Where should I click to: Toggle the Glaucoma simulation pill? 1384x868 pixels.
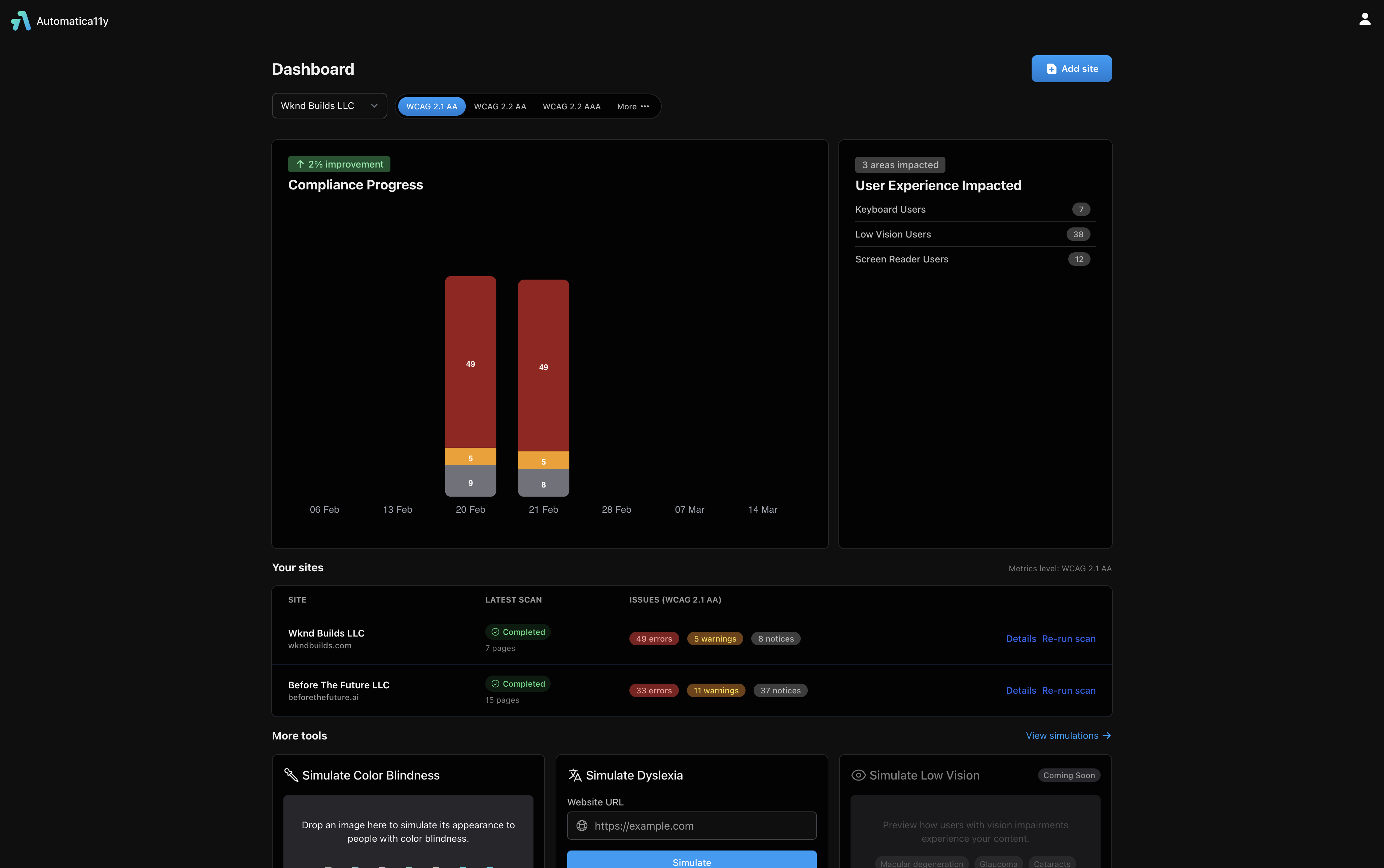pyautogui.click(x=999, y=863)
